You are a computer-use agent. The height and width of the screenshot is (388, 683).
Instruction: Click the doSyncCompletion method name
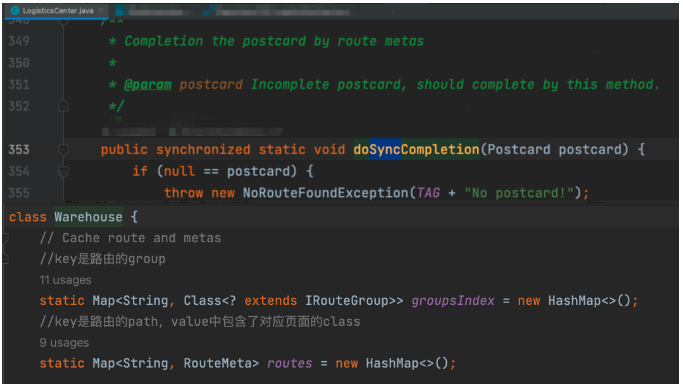point(416,150)
